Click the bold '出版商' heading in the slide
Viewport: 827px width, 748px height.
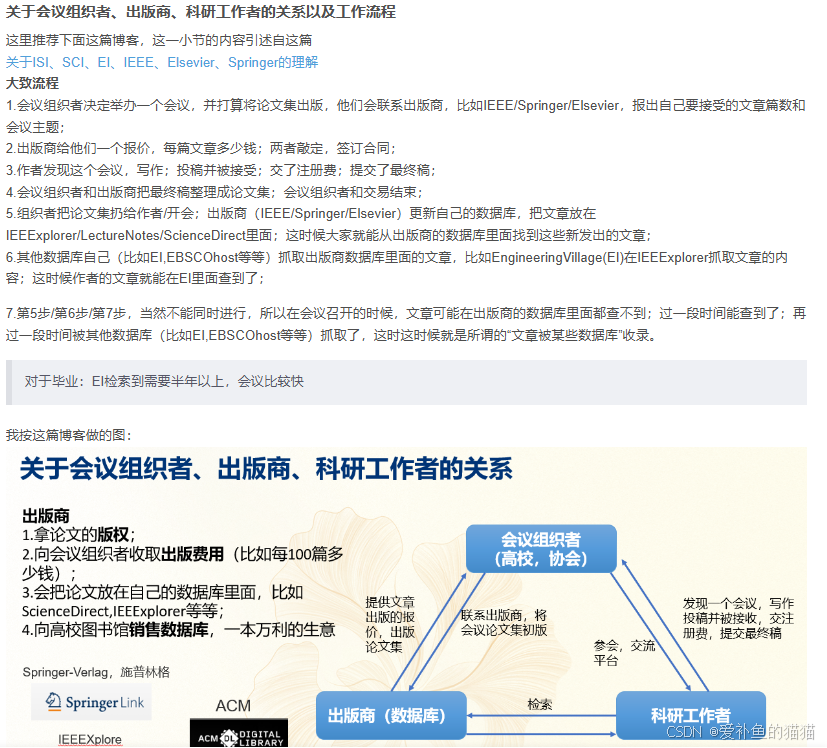coord(46,516)
